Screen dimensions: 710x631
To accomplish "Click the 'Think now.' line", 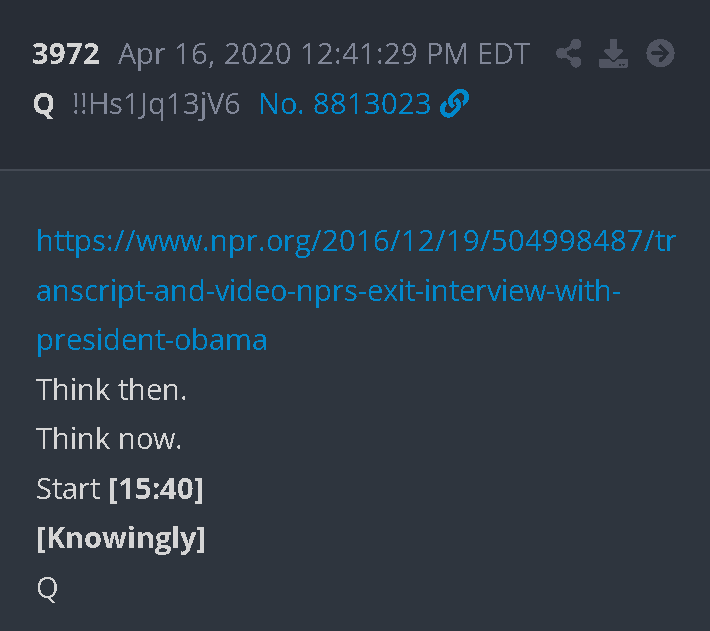I will tap(109, 439).
